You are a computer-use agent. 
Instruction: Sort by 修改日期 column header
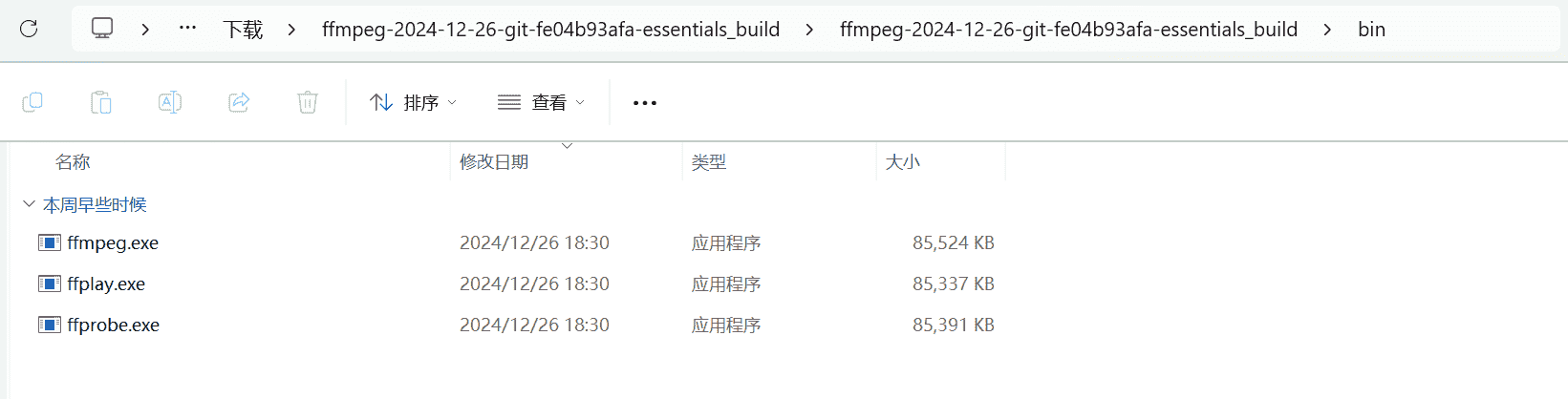494,162
